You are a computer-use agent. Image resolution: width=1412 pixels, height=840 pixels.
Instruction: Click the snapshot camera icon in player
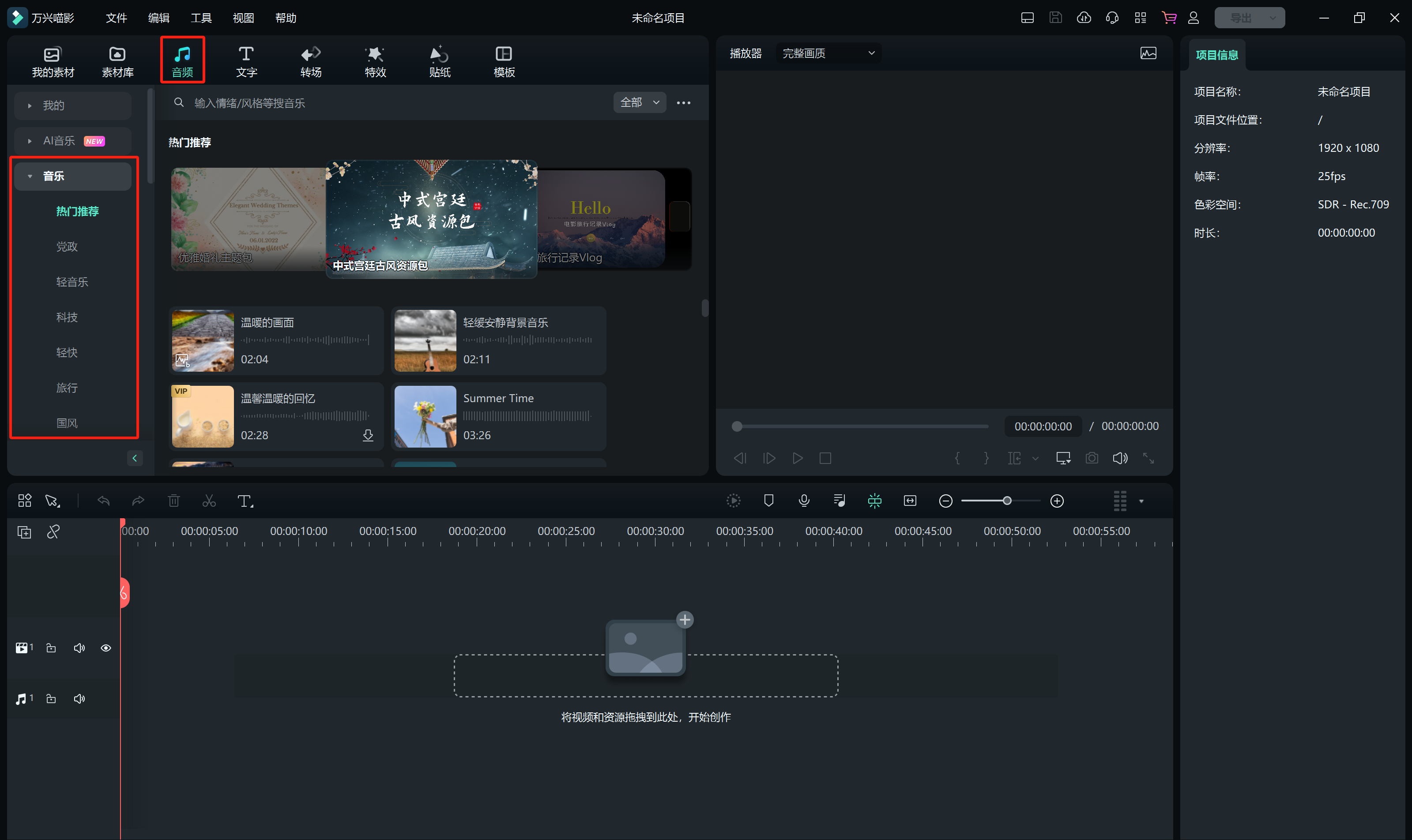(1092, 458)
